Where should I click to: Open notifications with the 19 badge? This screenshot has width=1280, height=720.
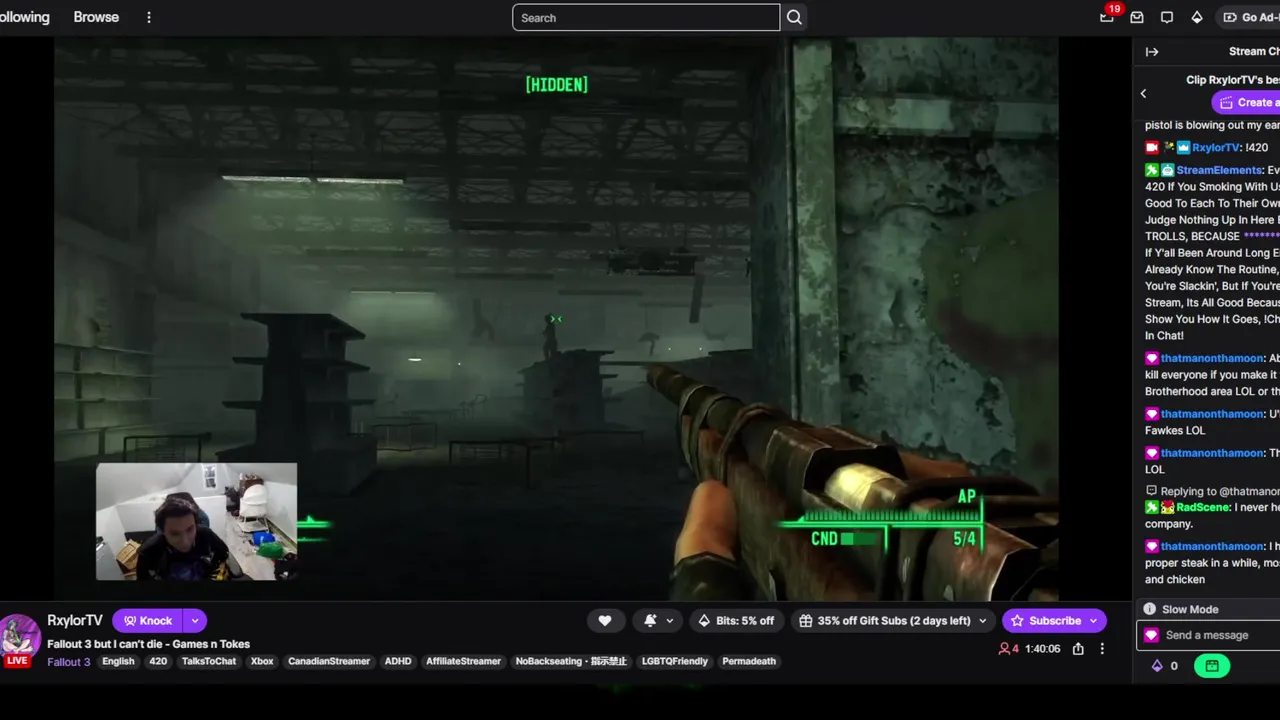pos(1107,17)
